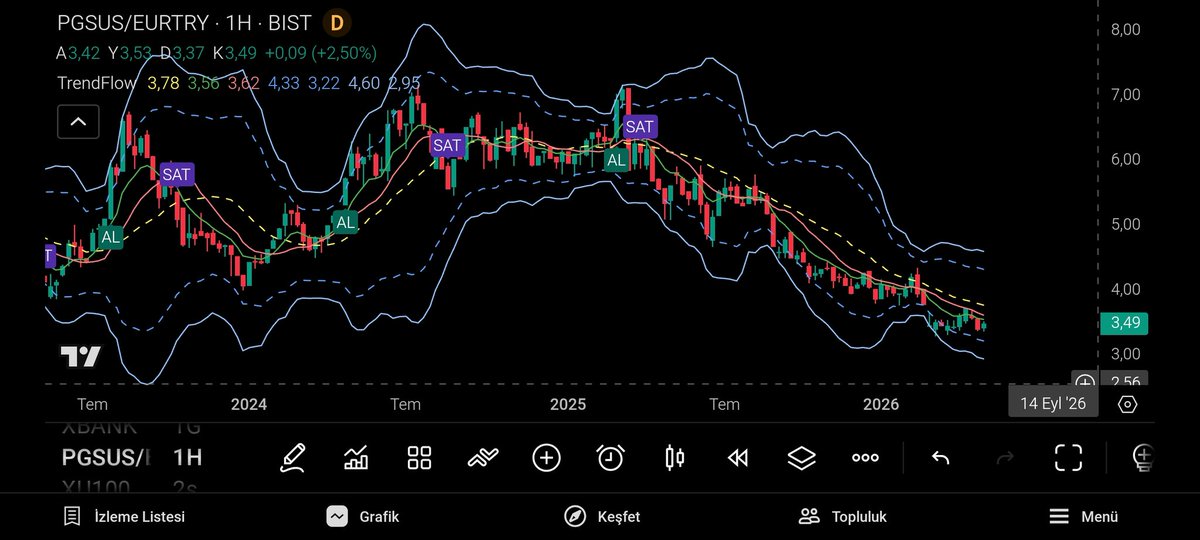Click the SAT signal in early 2025
This screenshot has height=540, width=1200.
click(x=640, y=126)
